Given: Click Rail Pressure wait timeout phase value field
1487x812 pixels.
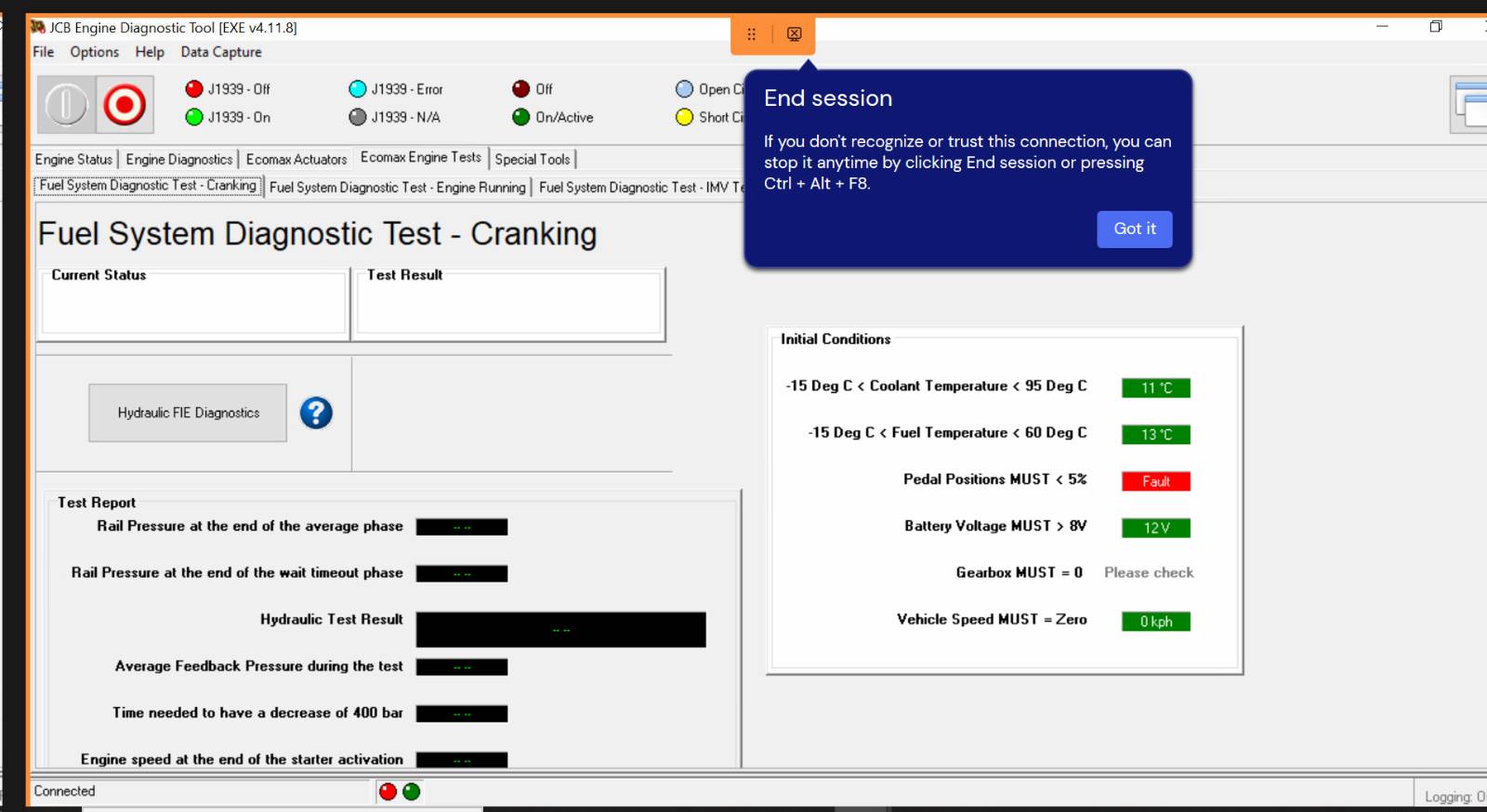Looking at the screenshot, I should tap(462, 574).
